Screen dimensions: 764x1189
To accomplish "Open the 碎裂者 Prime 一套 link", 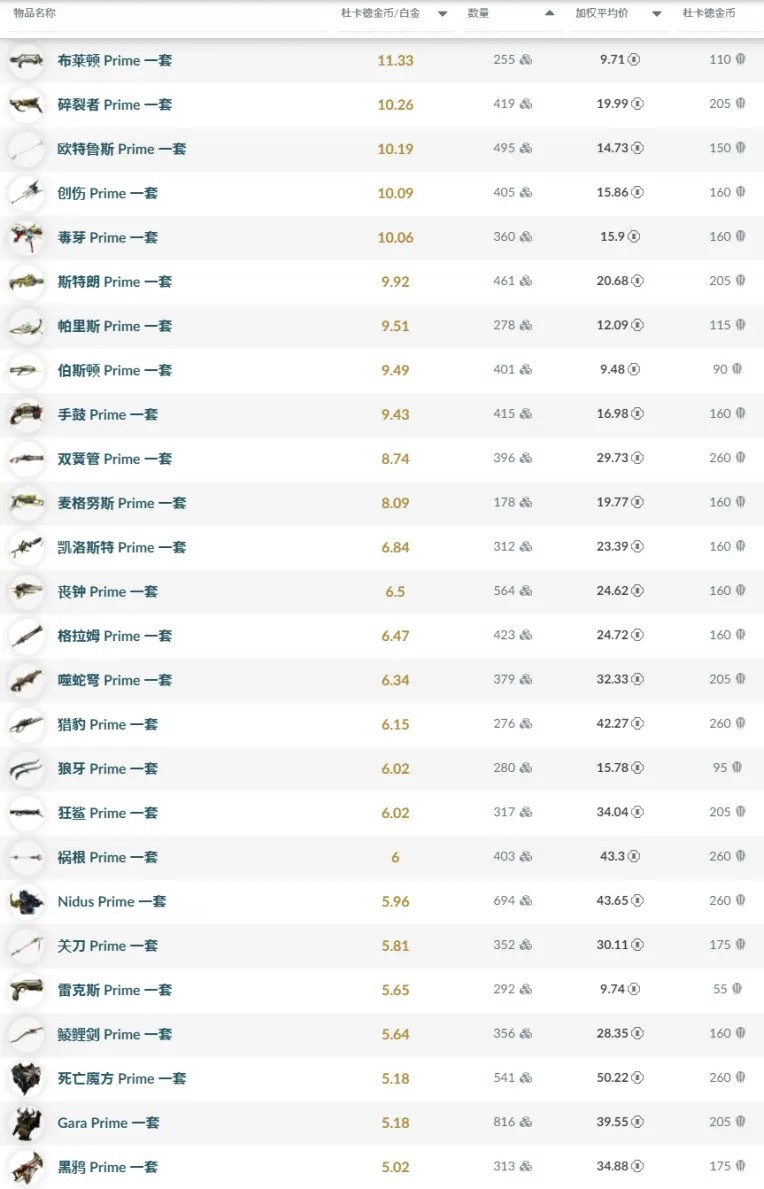I will tap(115, 105).
